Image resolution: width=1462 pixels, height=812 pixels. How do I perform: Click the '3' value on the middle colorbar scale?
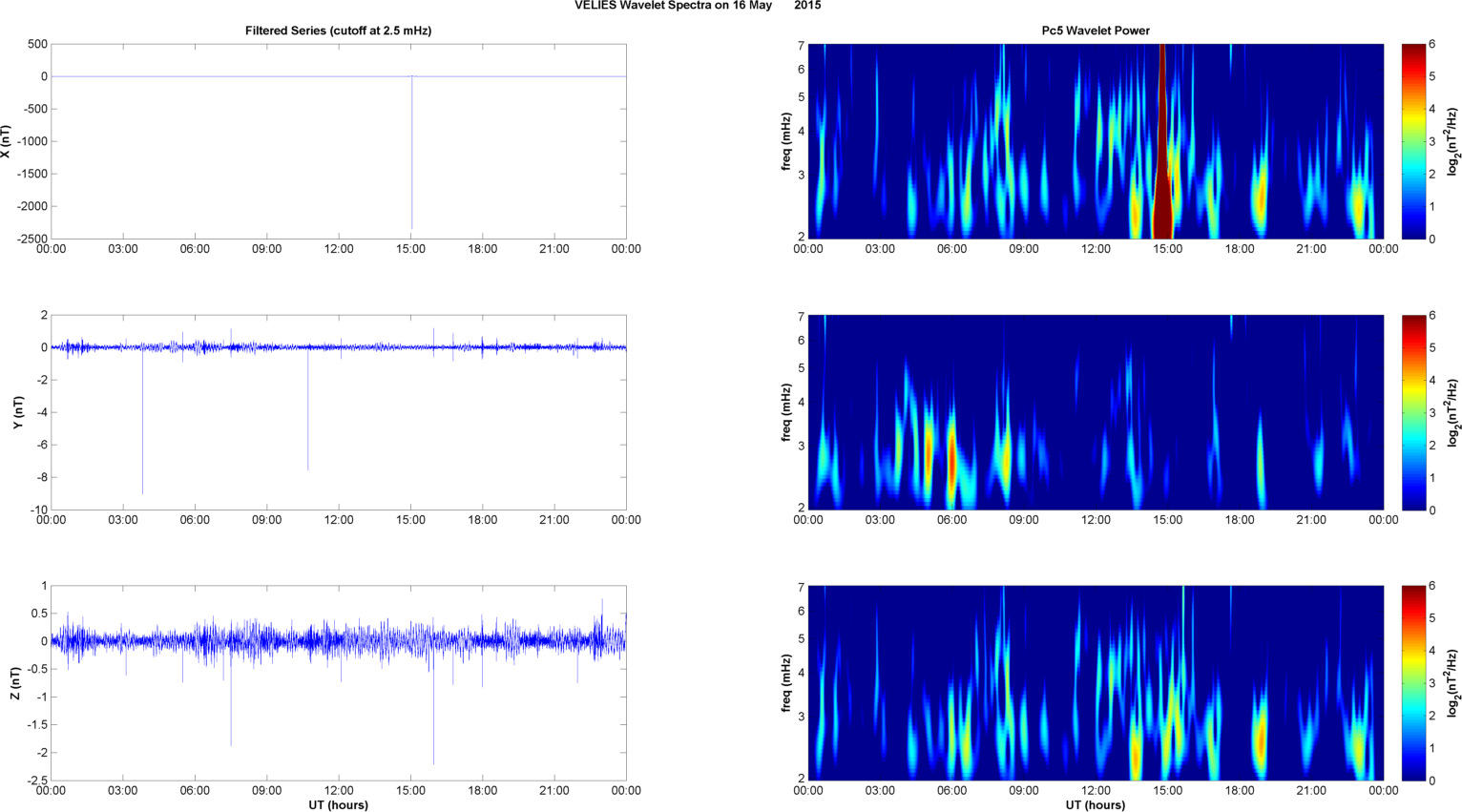(x=1432, y=413)
